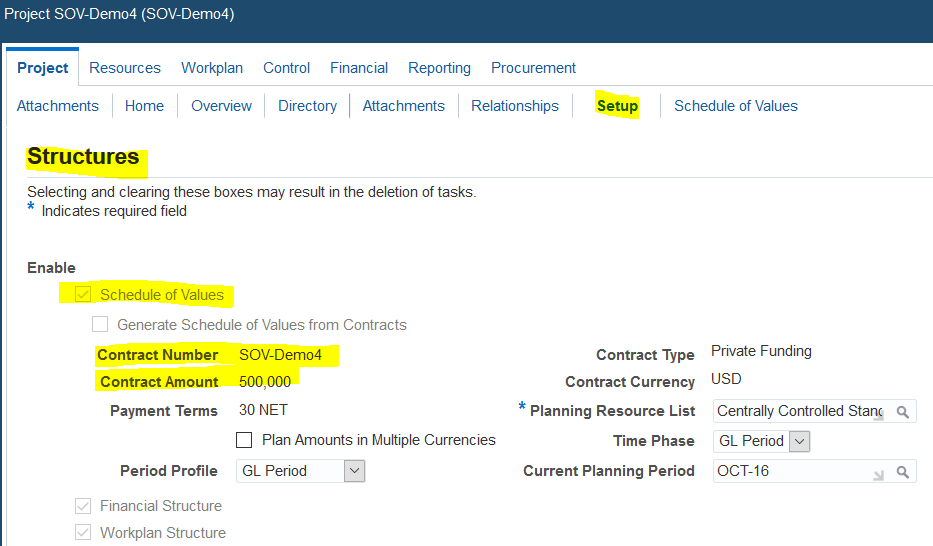This screenshot has height=546, width=933.
Task: Open the Financial tab
Action: [359, 68]
